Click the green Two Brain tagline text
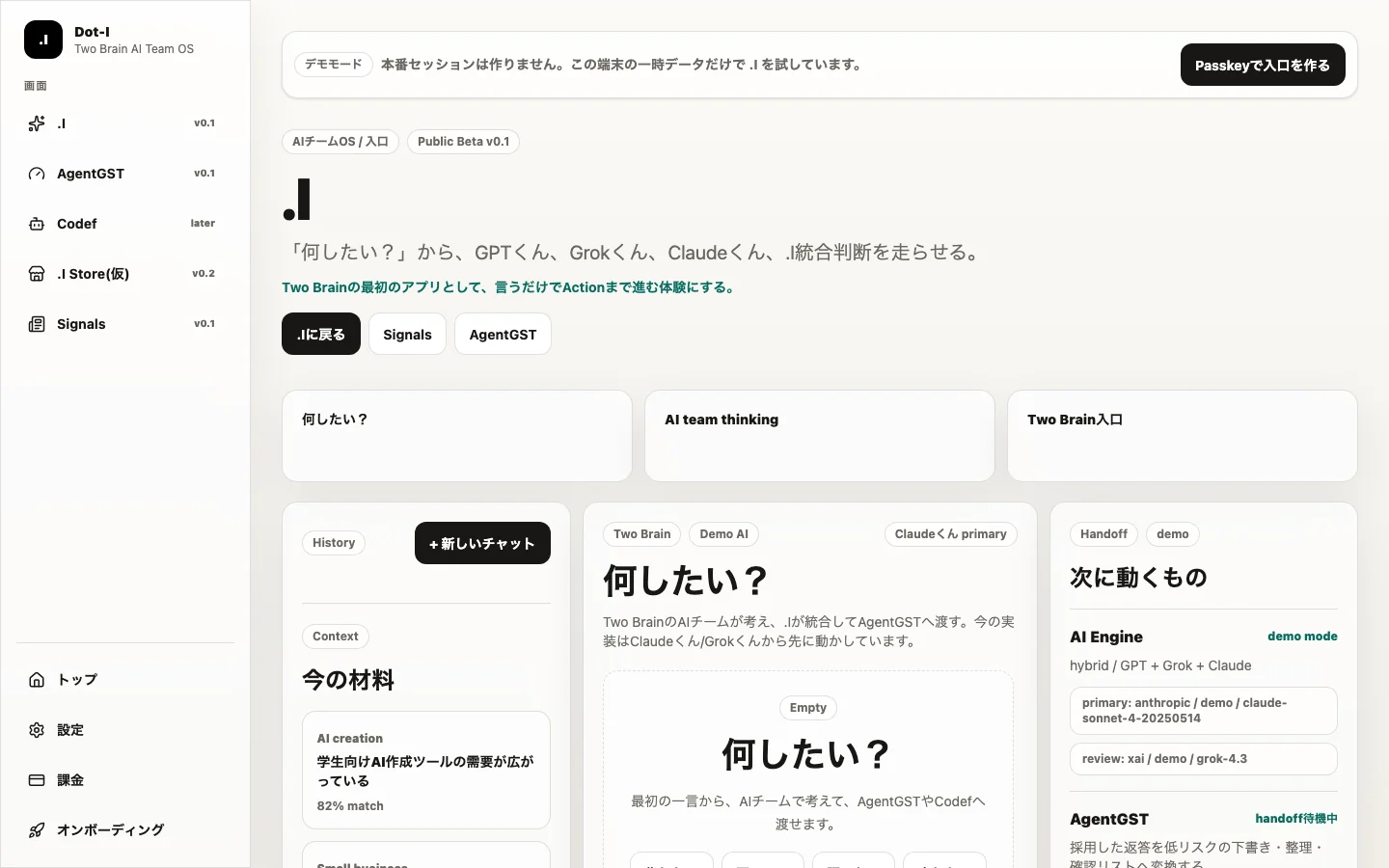1389x868 pixels. [x=510, y=287]
